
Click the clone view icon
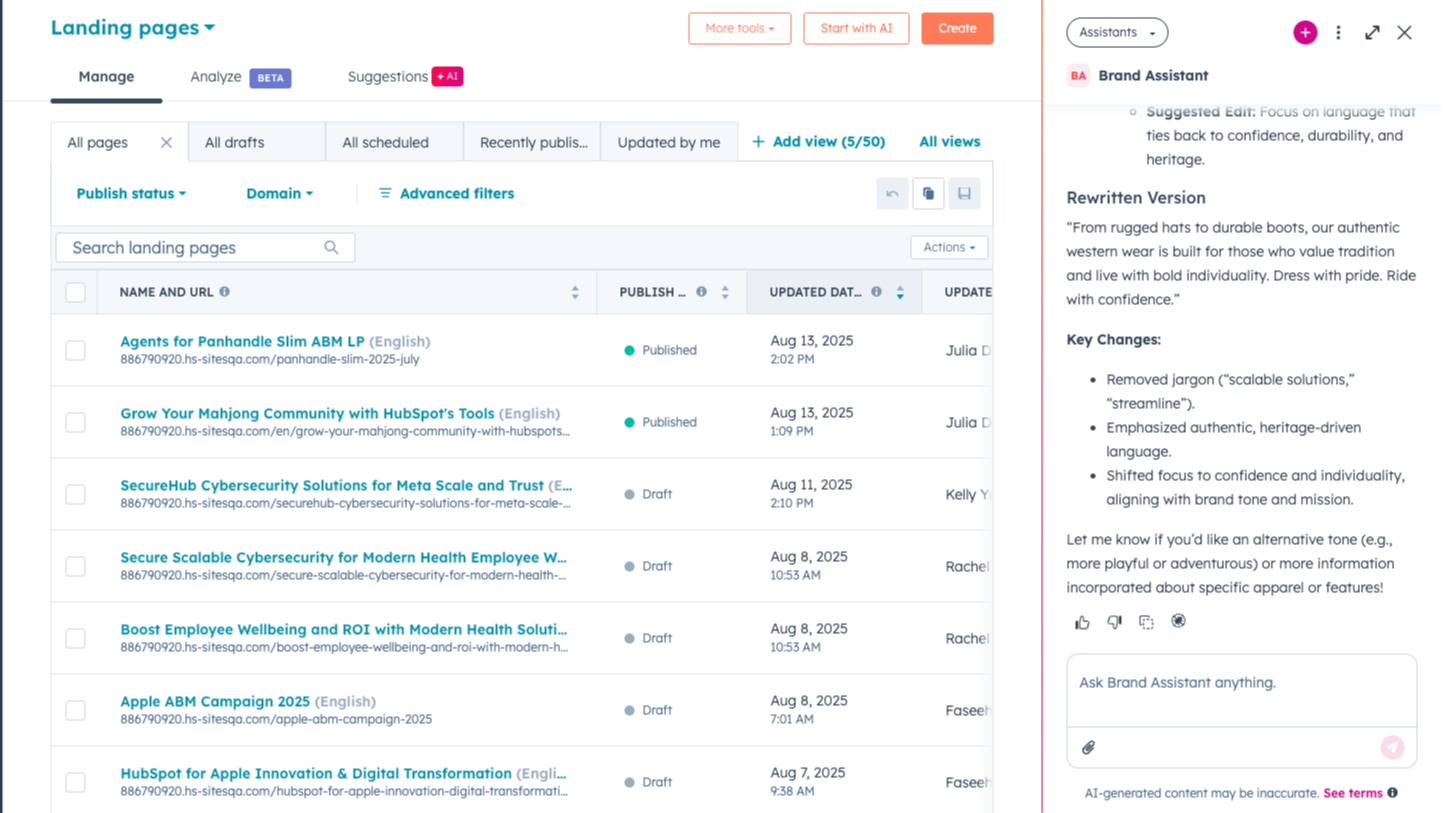(x=928, y=193)
